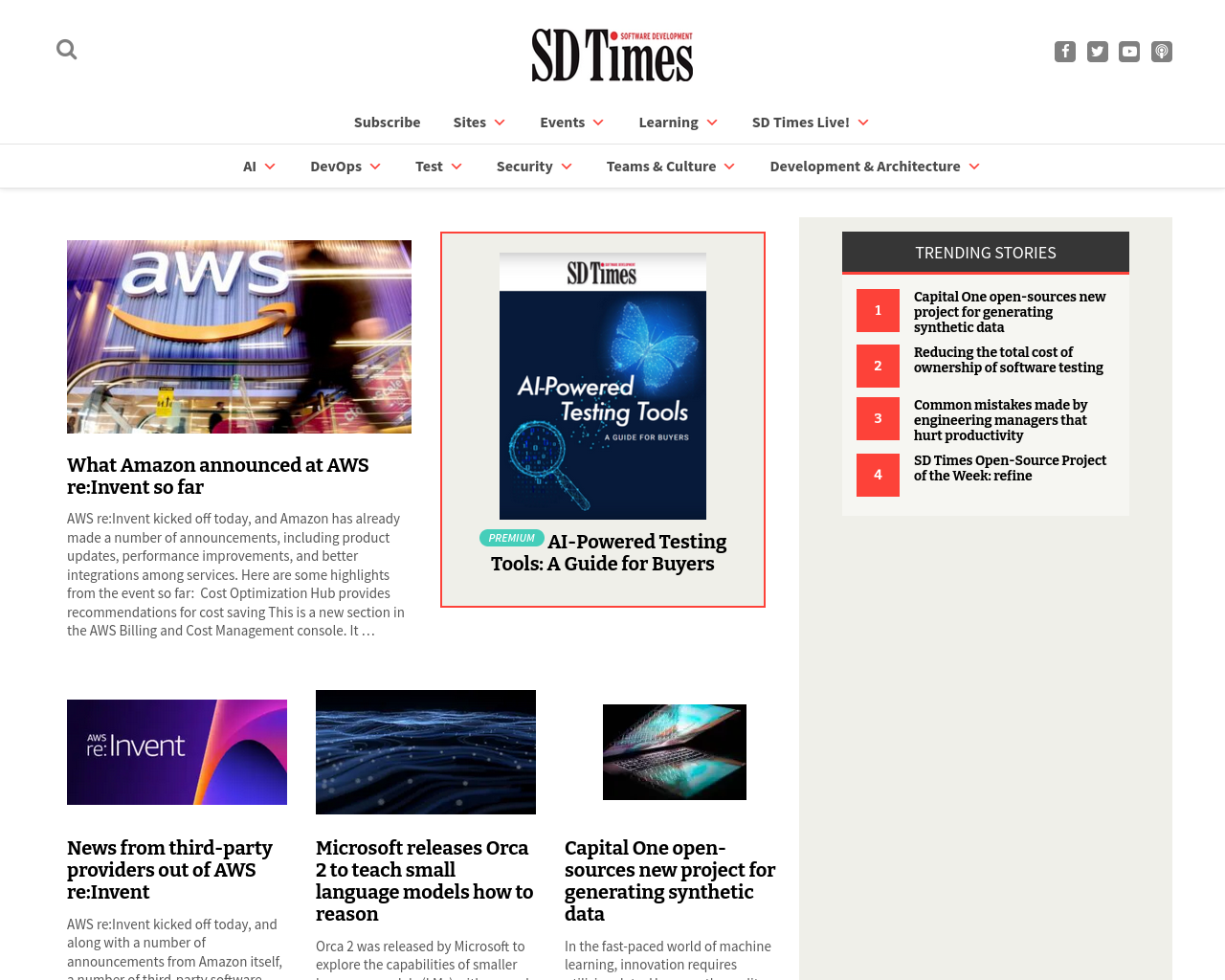Read 'Capital One open-sources new project' headline below laptop
The width and height of the screenshot is (1225, 980).
coord(670,880)
